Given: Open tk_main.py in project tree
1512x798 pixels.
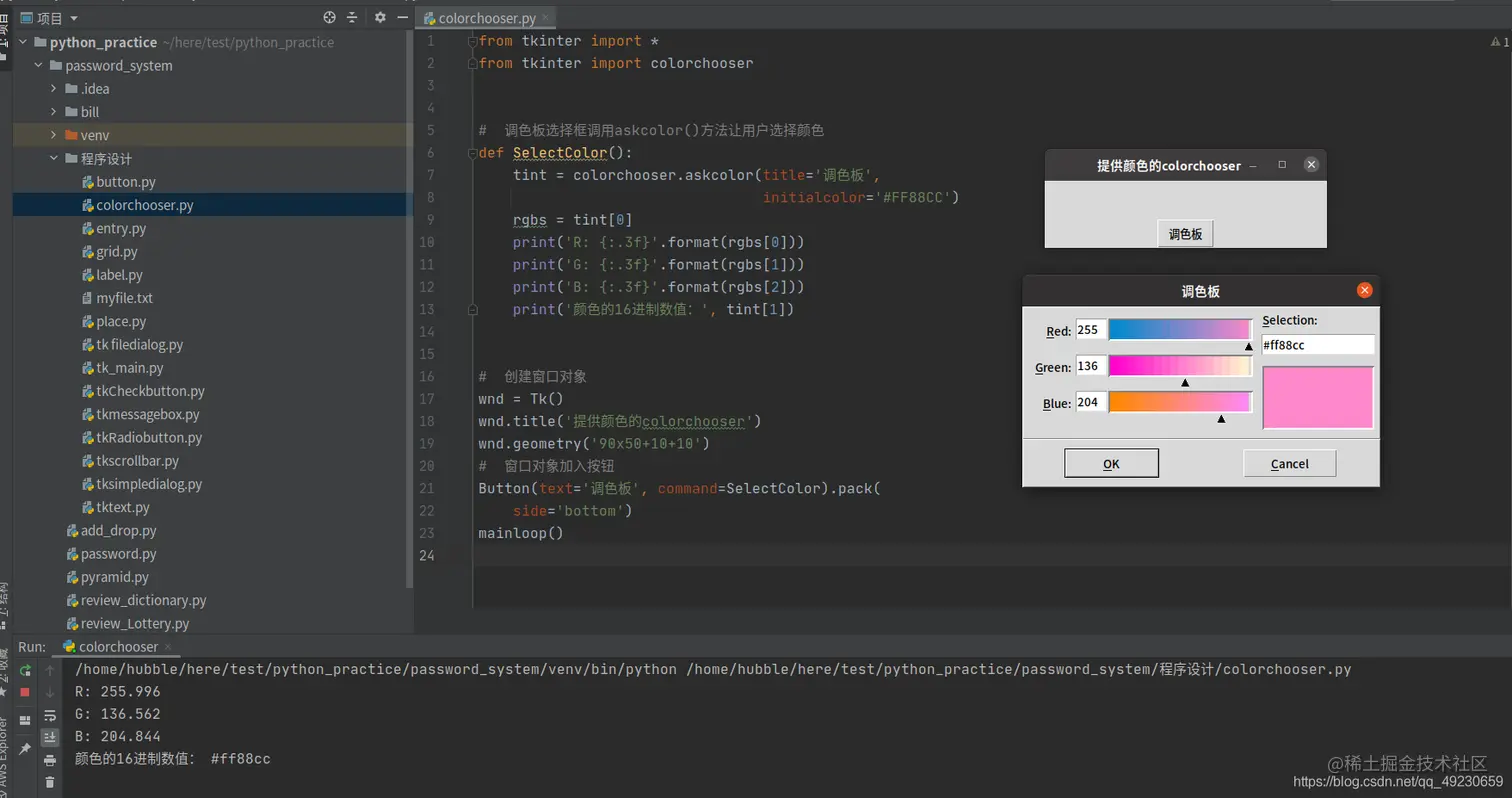Looking at the screenshot, I should pos(122,368).
